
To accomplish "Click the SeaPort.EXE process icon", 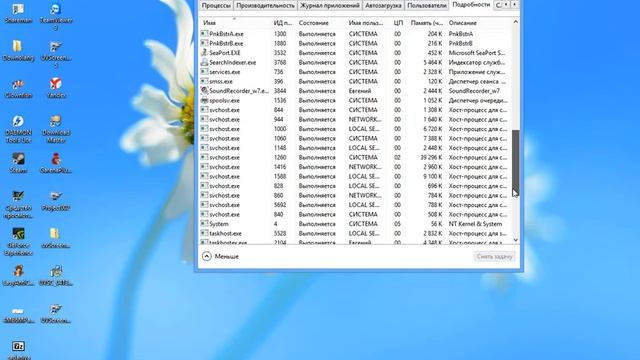I will pyautogui.click(x=204, y=52).
